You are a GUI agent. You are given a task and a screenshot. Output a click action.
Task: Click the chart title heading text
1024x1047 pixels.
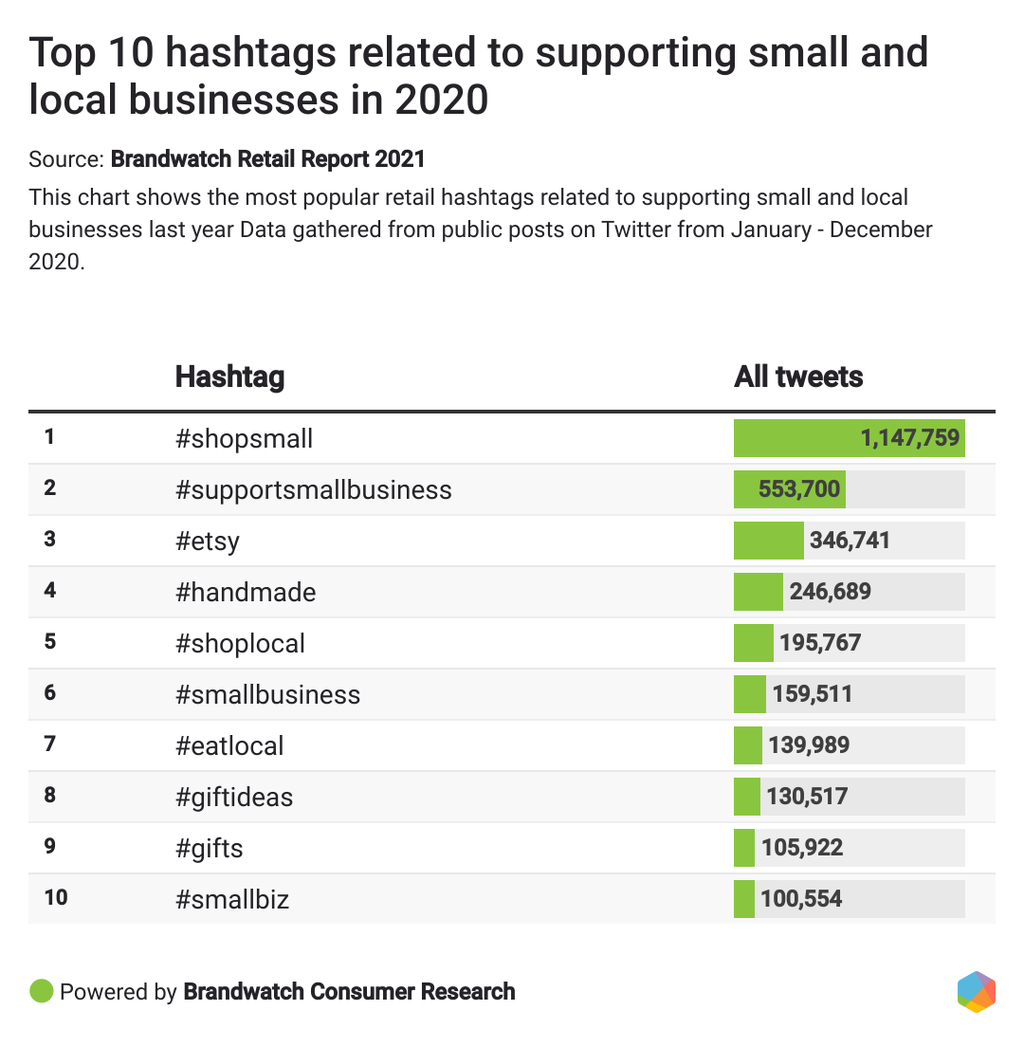pos(478,75)
